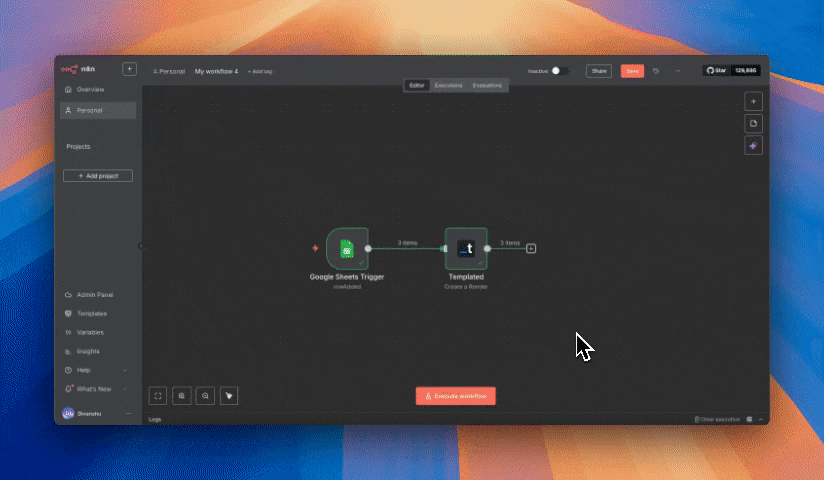This screenshot has width=824, height=480.
Task: Select the Templated node
Action: coord(466,249)
